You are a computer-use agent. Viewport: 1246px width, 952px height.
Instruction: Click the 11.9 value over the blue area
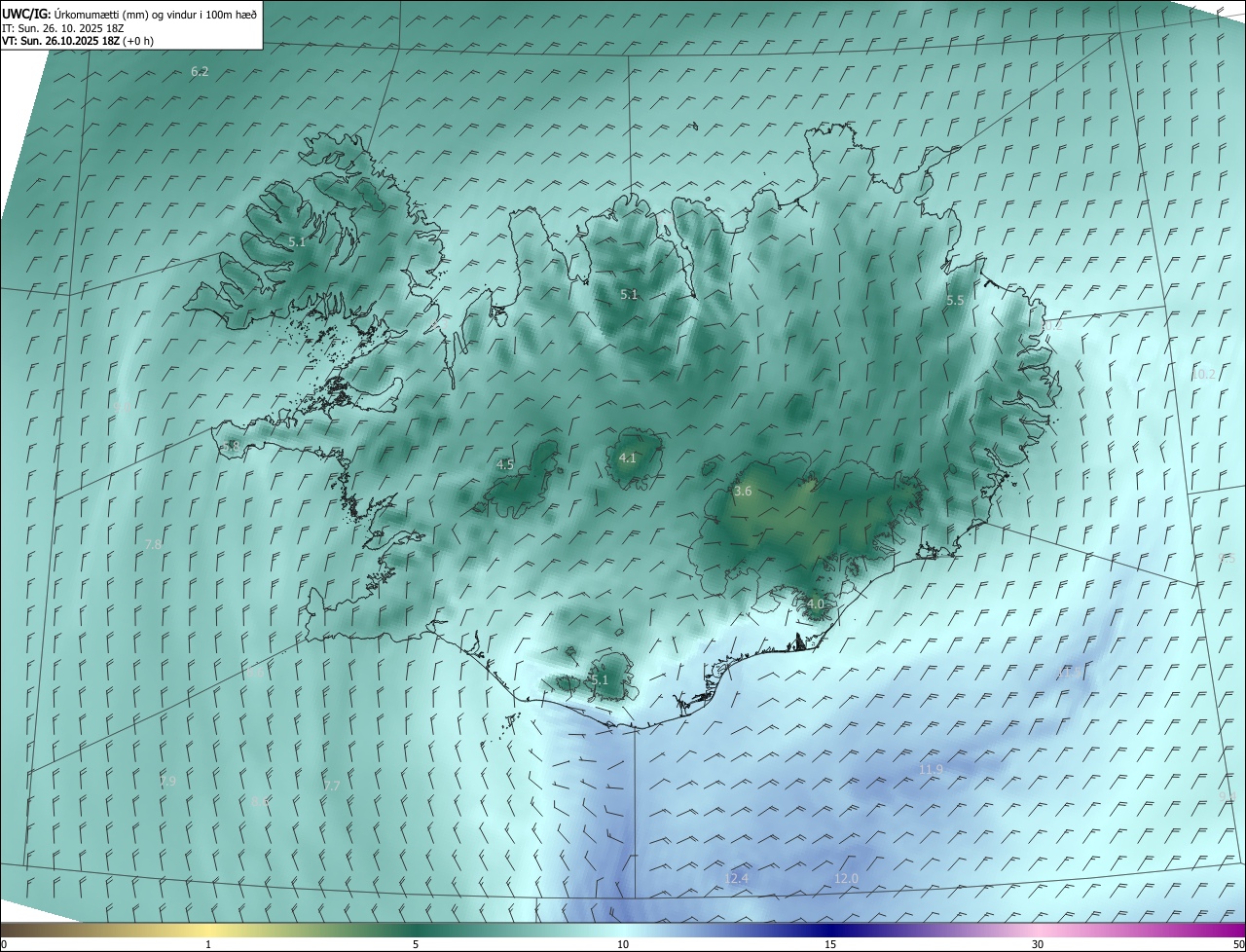click(x=932, y=769)
